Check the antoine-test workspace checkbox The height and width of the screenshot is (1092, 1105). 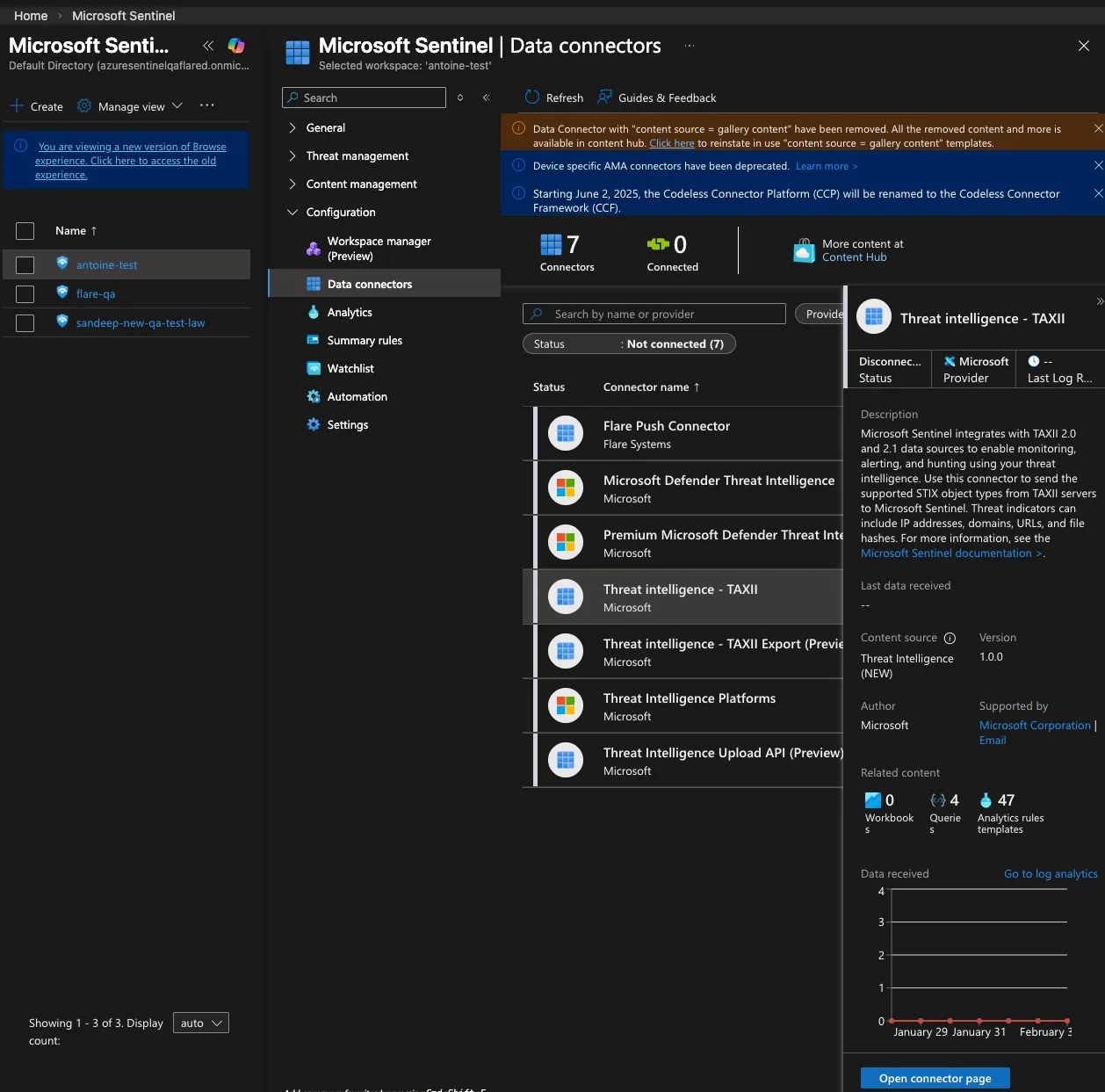(25, 265)
